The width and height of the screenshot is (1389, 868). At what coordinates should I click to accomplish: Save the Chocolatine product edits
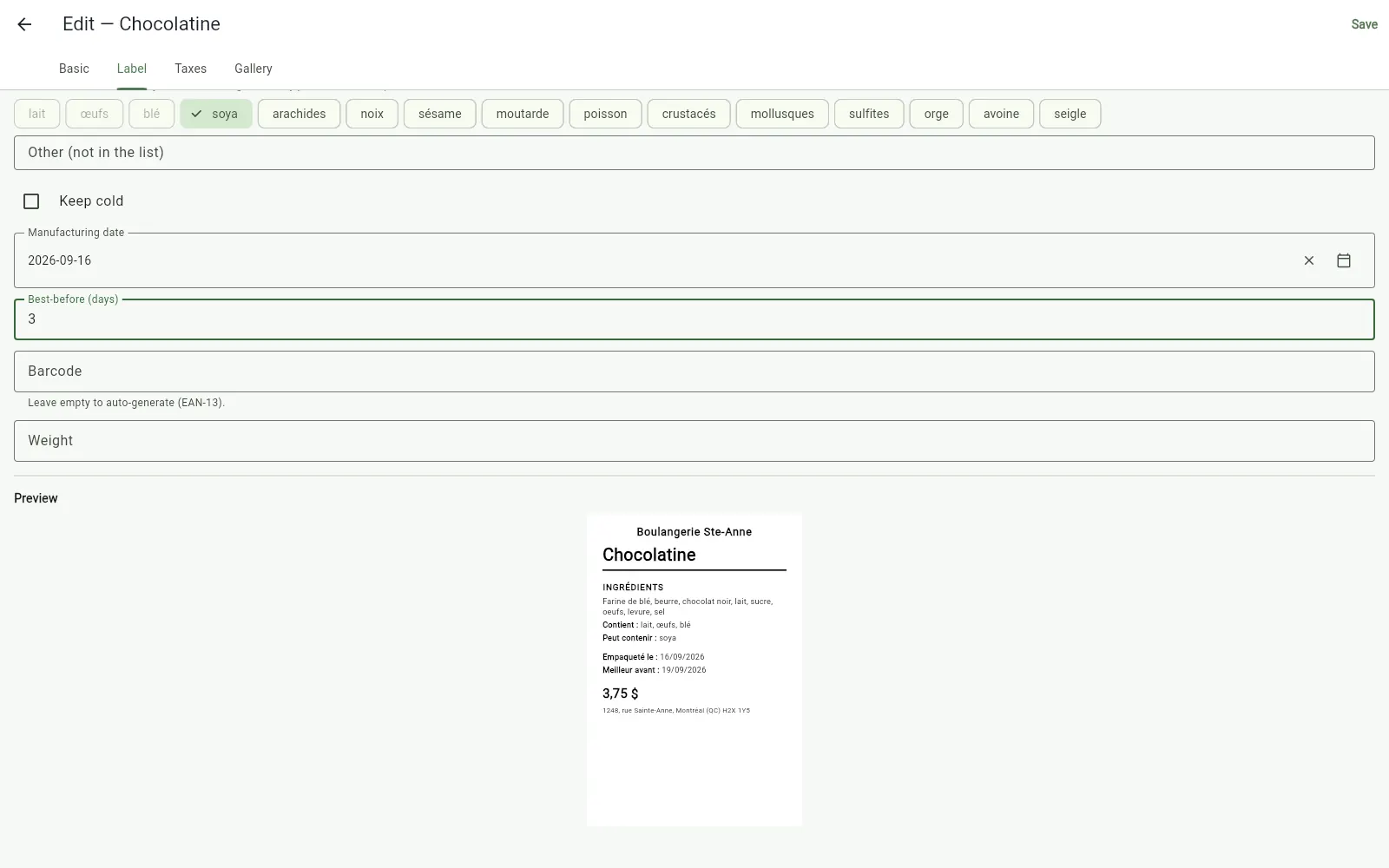click(1364, 24)
